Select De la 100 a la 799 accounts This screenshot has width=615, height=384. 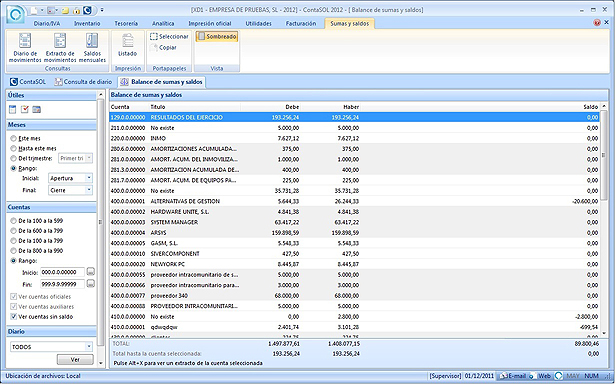pos(13,241)
